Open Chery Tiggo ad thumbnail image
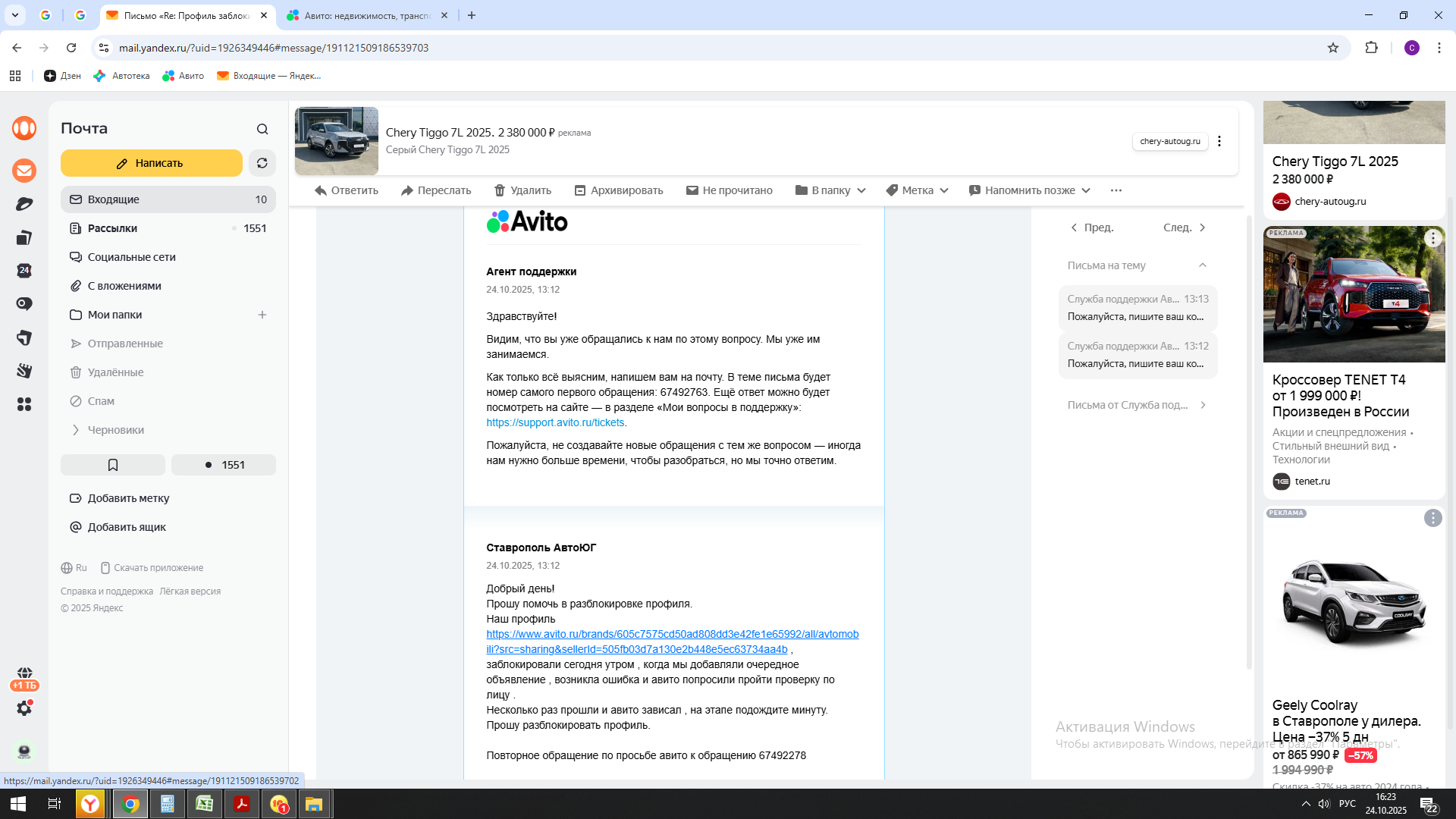The height and width of the screenshot is (819, 1456). pos(337,141)
